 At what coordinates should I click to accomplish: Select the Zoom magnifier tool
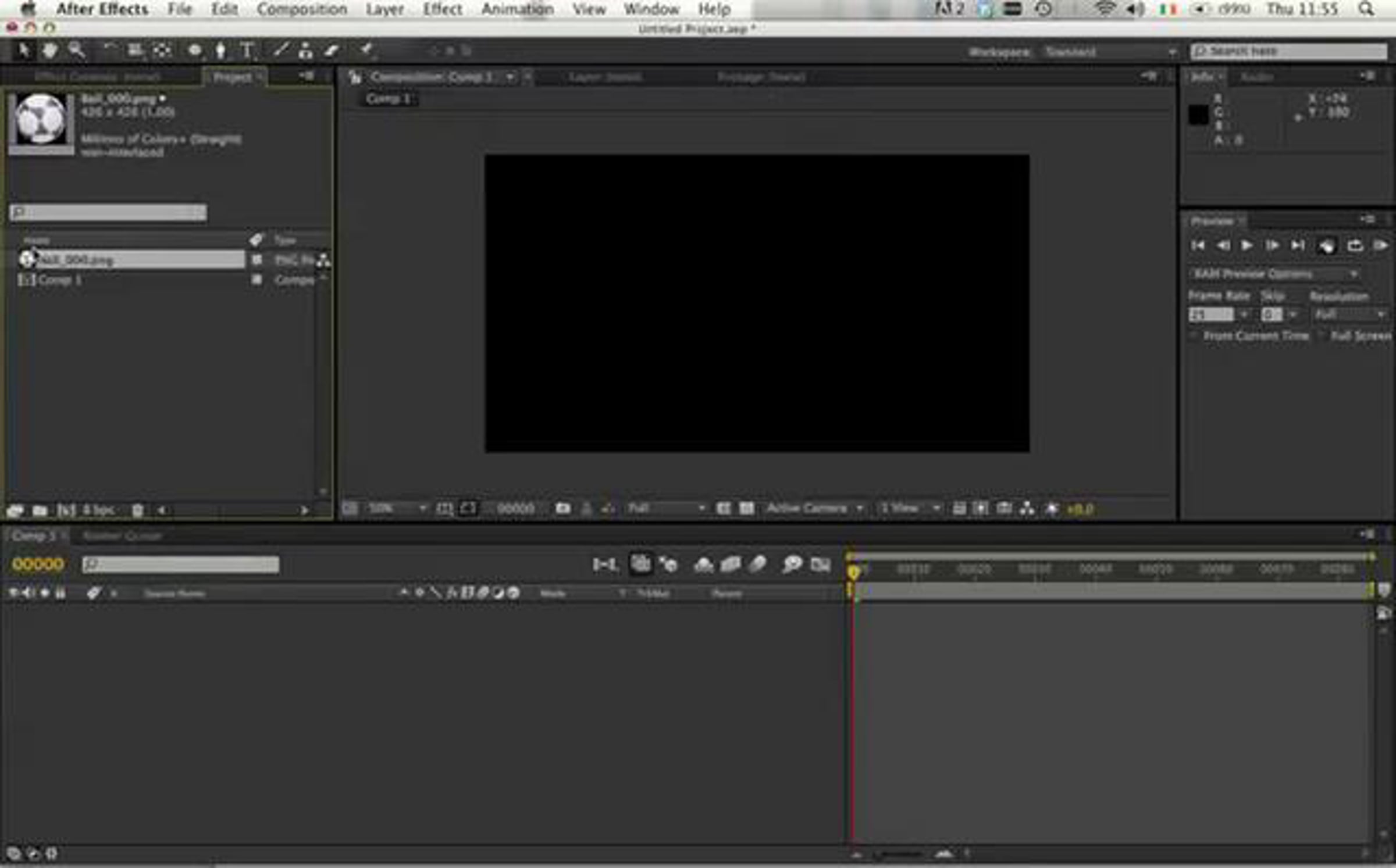click(x=77, y=51)
